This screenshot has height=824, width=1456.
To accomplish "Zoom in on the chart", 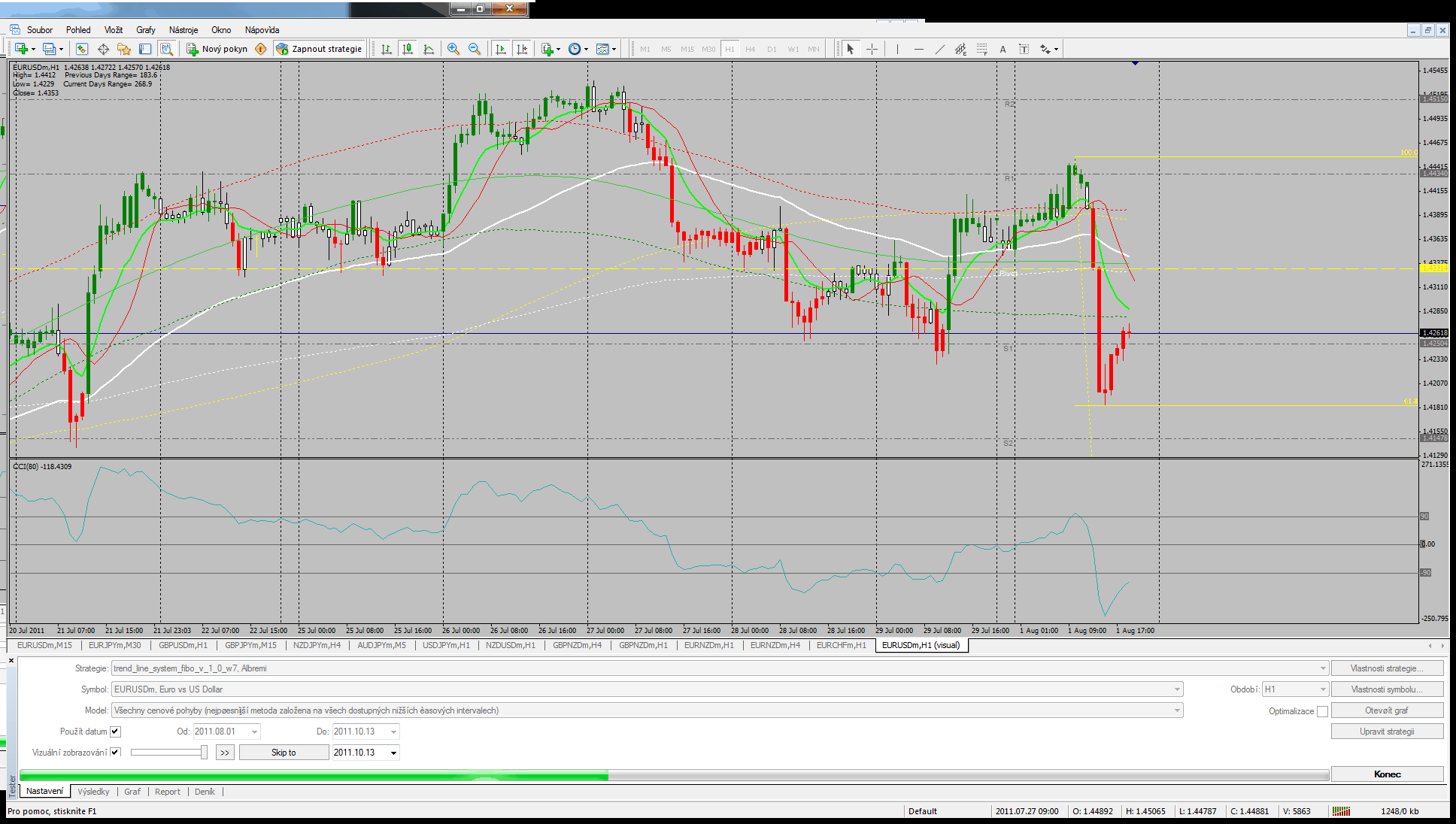I will click(453, 49).
